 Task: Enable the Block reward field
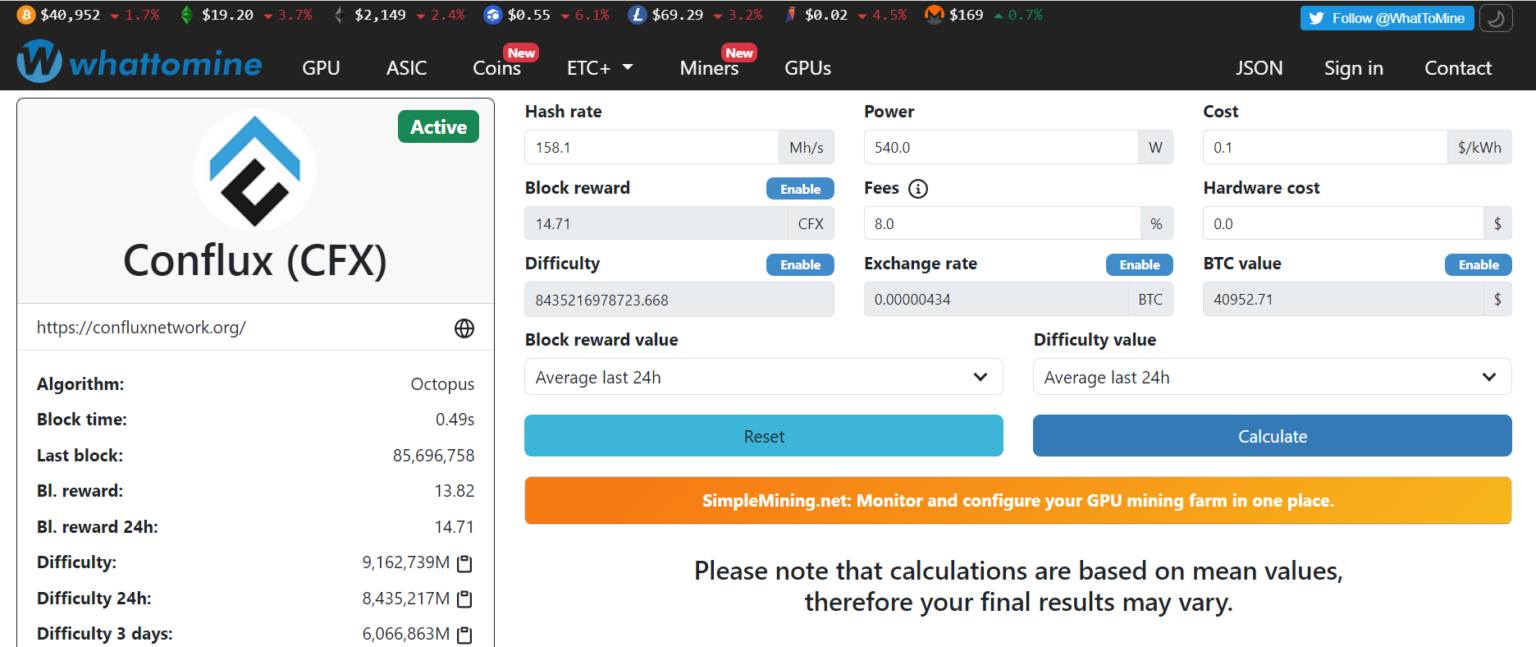pyautogui.click(x=799, y=188)
